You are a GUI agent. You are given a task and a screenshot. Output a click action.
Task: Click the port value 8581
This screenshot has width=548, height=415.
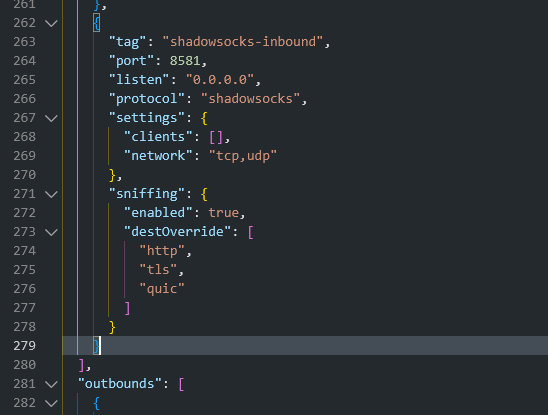pos(185,61)
